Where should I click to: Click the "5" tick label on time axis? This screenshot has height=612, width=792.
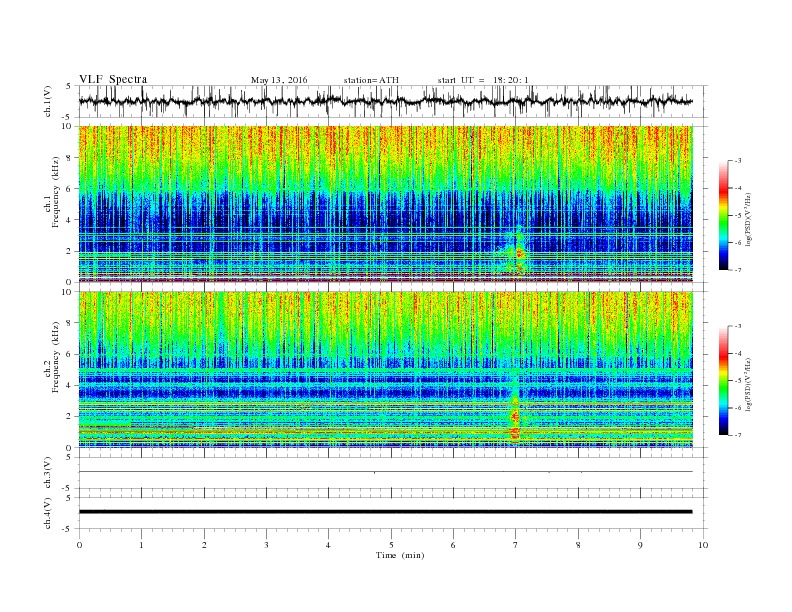pos(391,545)
